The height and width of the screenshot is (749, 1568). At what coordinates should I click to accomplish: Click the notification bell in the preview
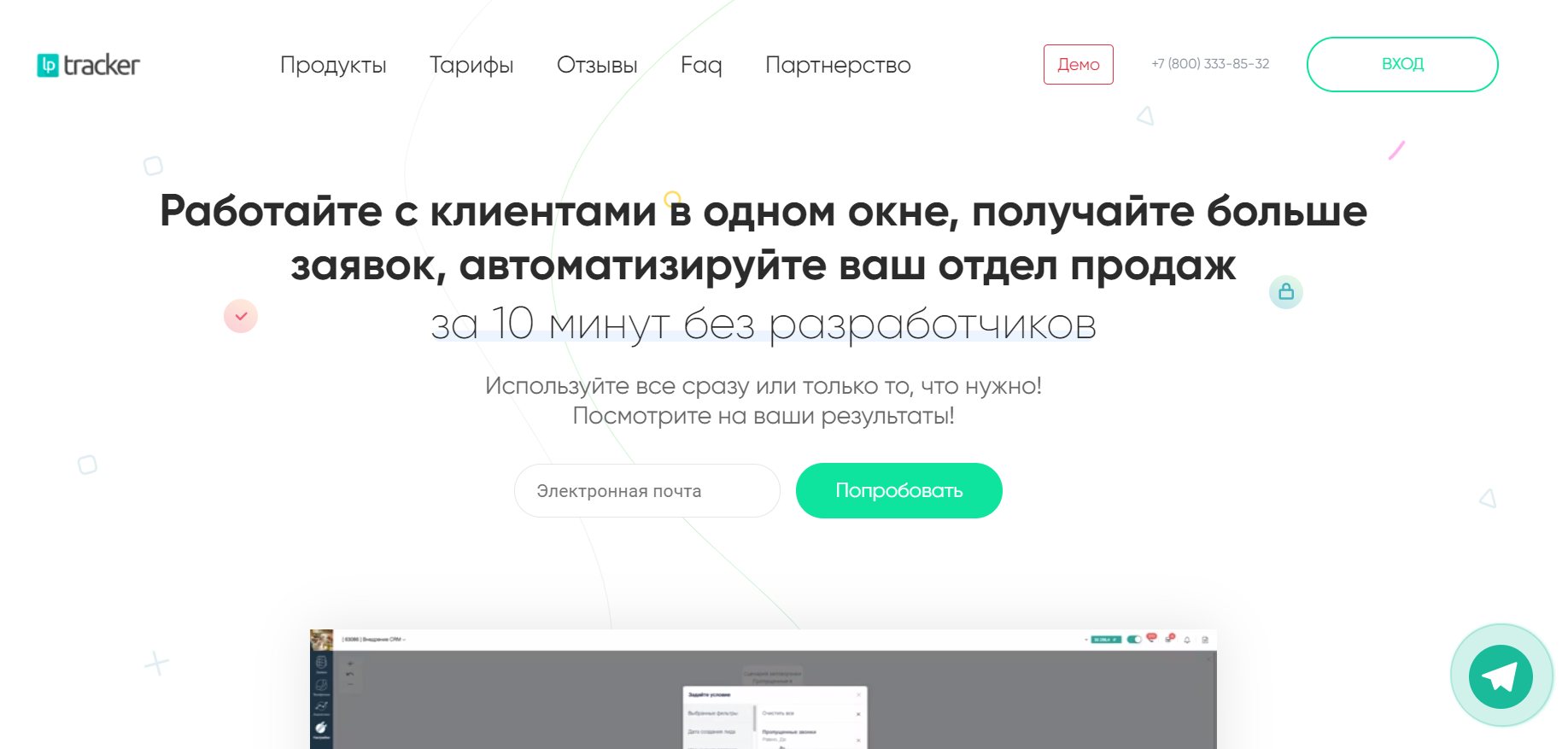click(1187, 640)
